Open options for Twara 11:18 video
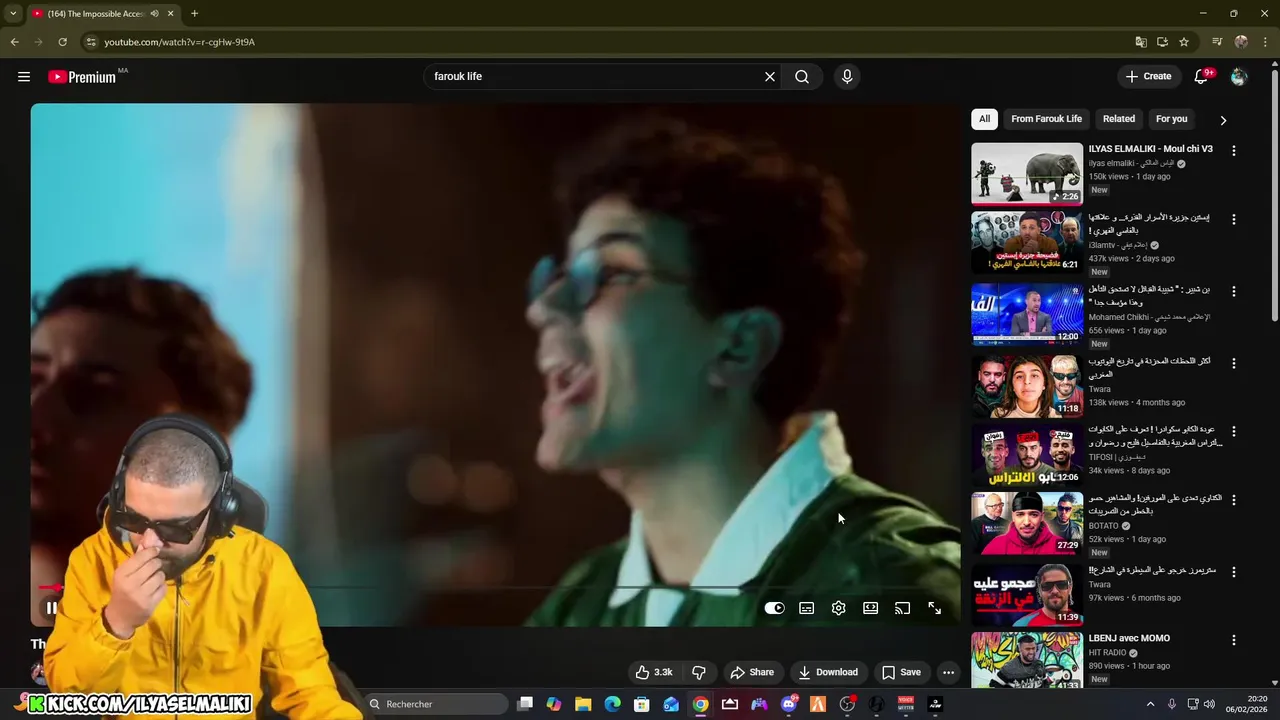 1234,363
